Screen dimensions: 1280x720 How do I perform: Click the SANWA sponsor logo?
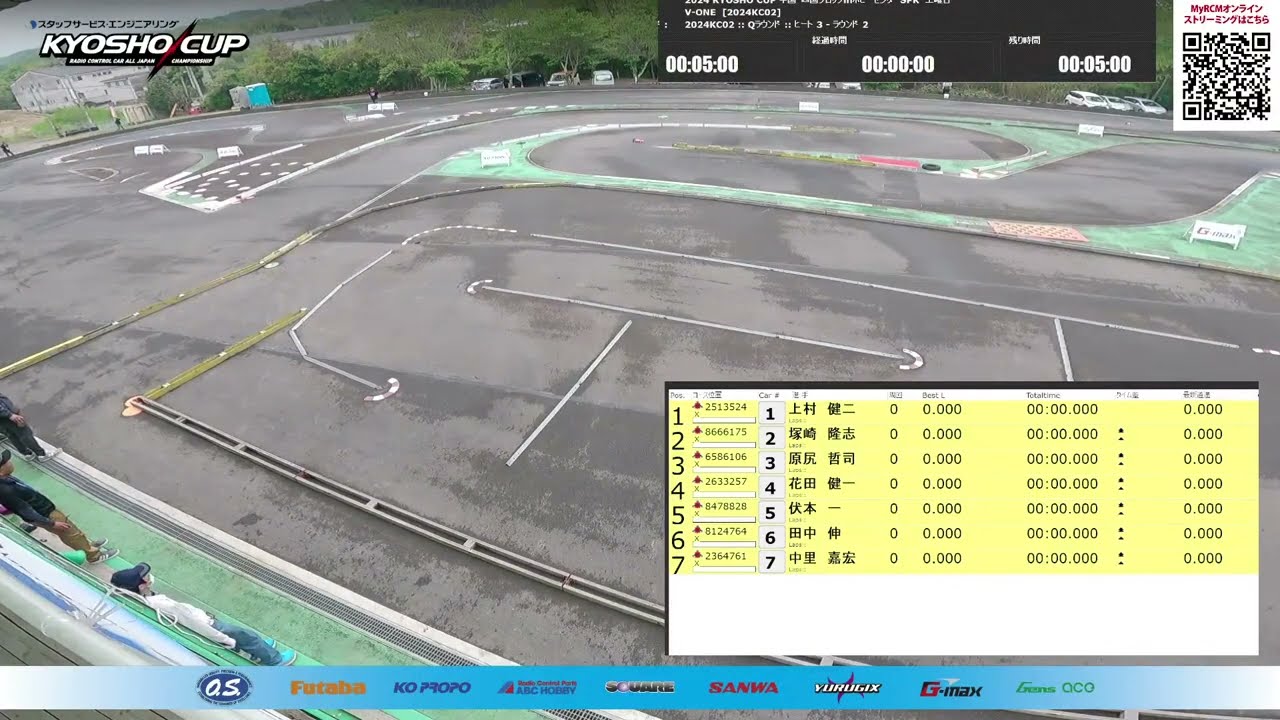tap(744, 688)
